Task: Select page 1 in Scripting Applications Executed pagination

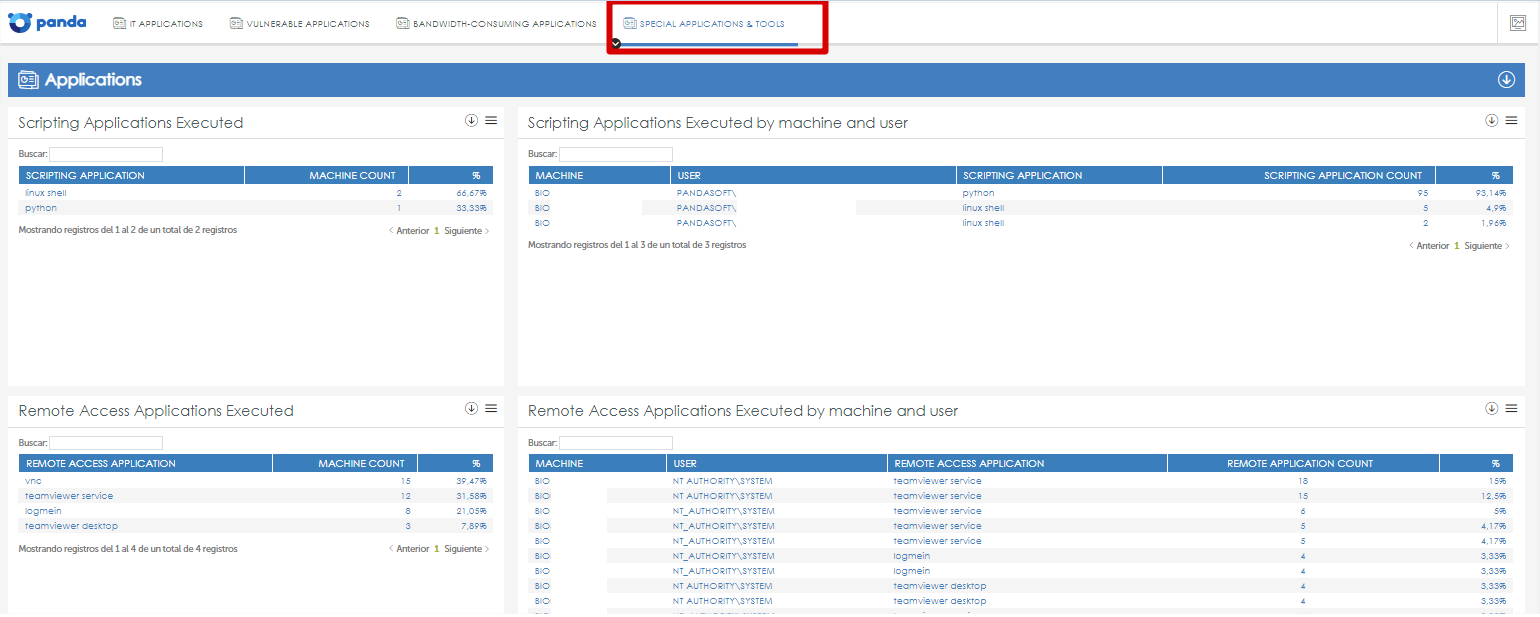Action: pos(436,231)
